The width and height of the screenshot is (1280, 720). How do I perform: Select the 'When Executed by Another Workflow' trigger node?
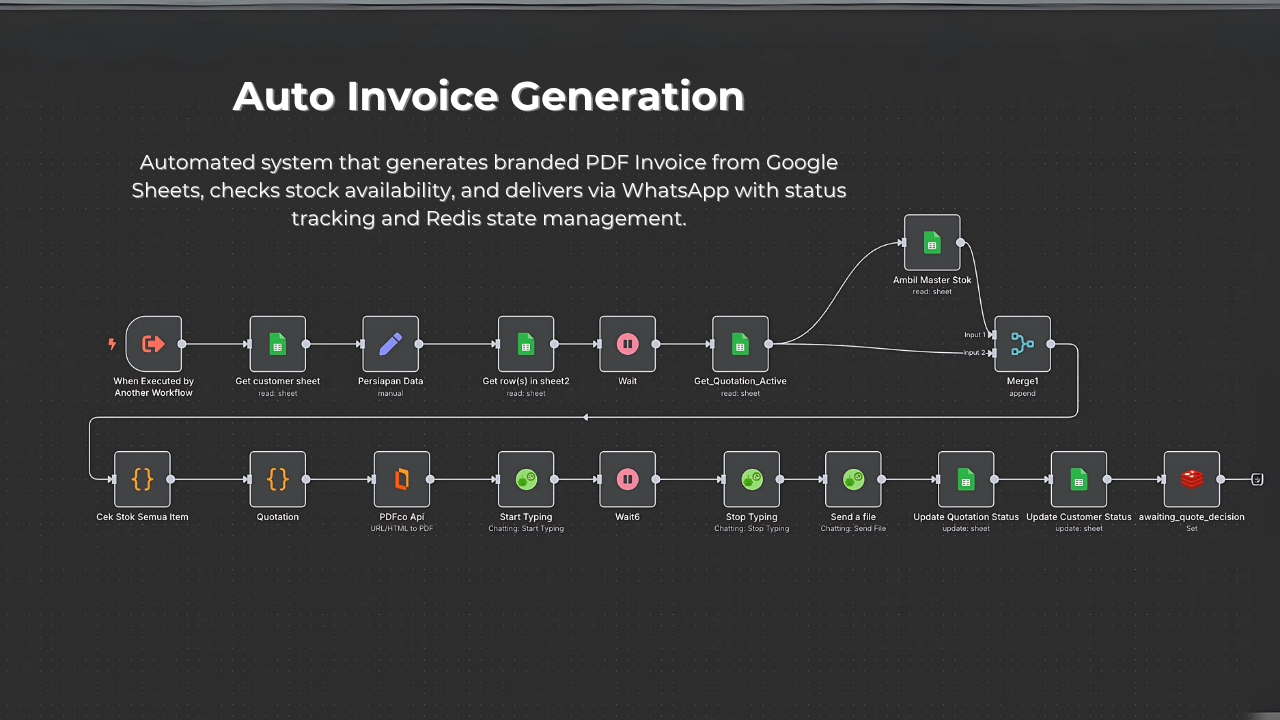tap(154, 344)
